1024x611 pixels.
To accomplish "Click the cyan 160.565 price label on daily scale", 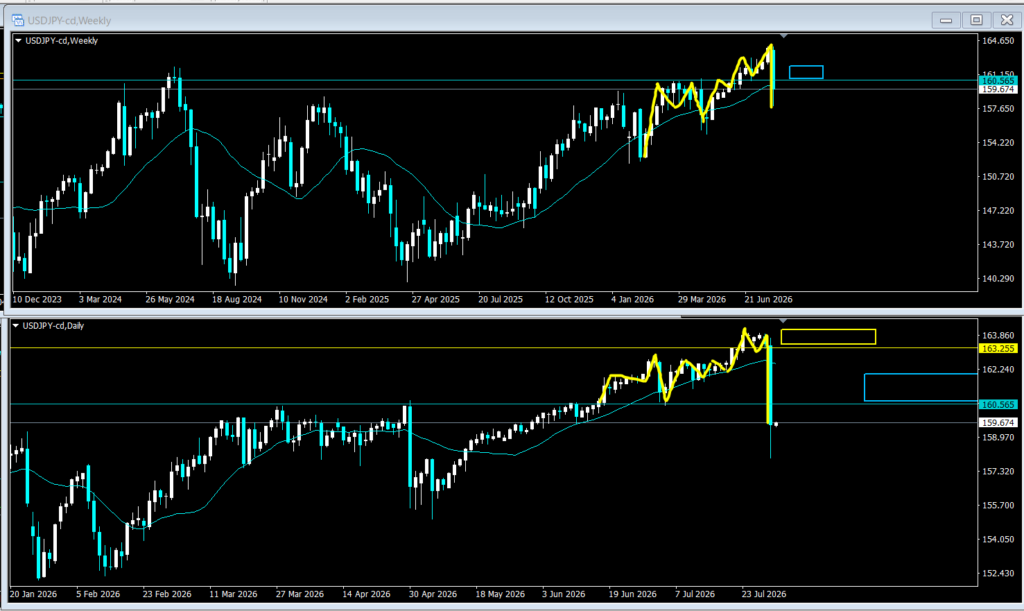I will [x=998, y=405].
